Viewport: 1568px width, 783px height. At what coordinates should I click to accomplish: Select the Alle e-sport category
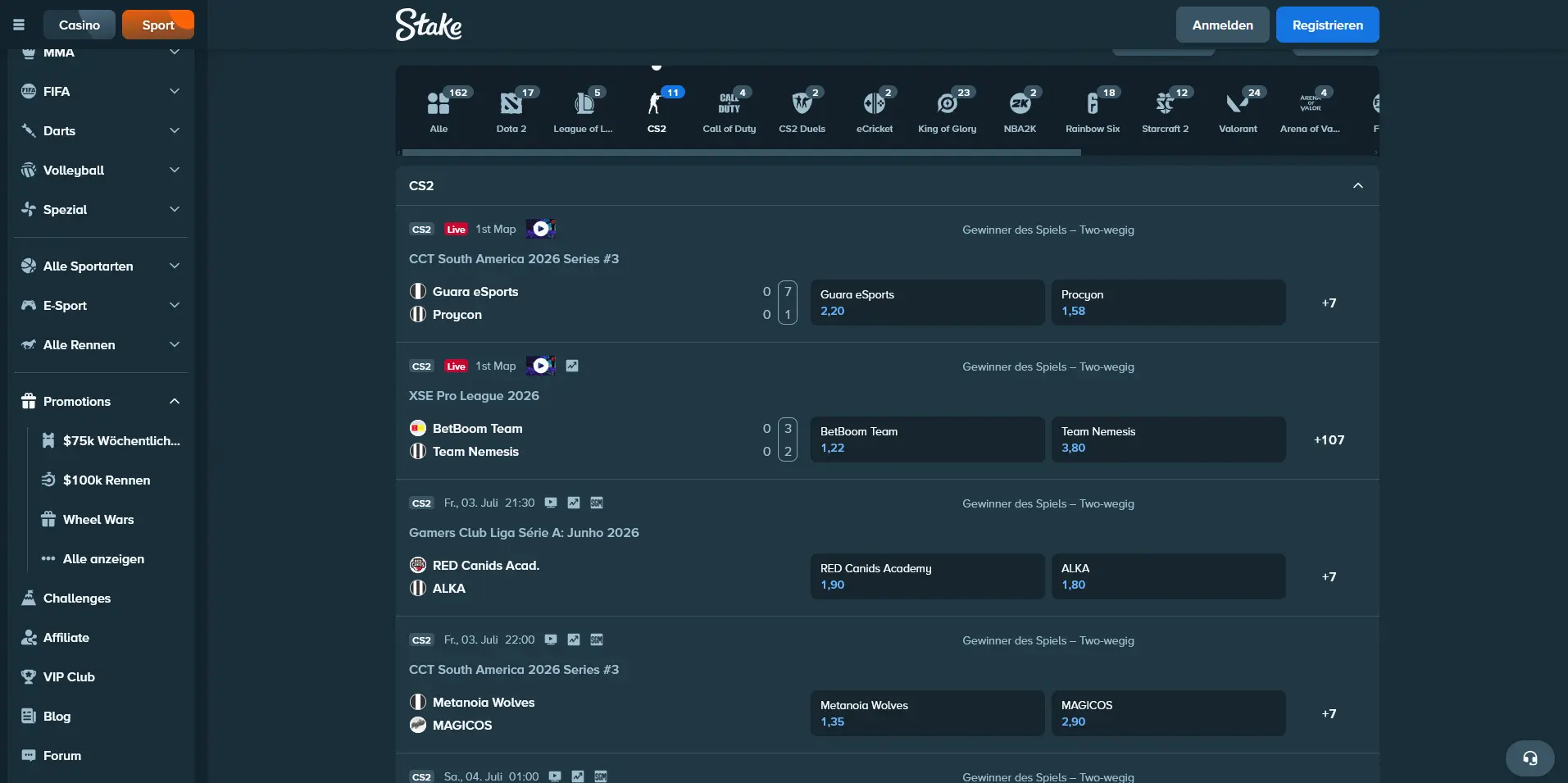click(x=439, y=111)
